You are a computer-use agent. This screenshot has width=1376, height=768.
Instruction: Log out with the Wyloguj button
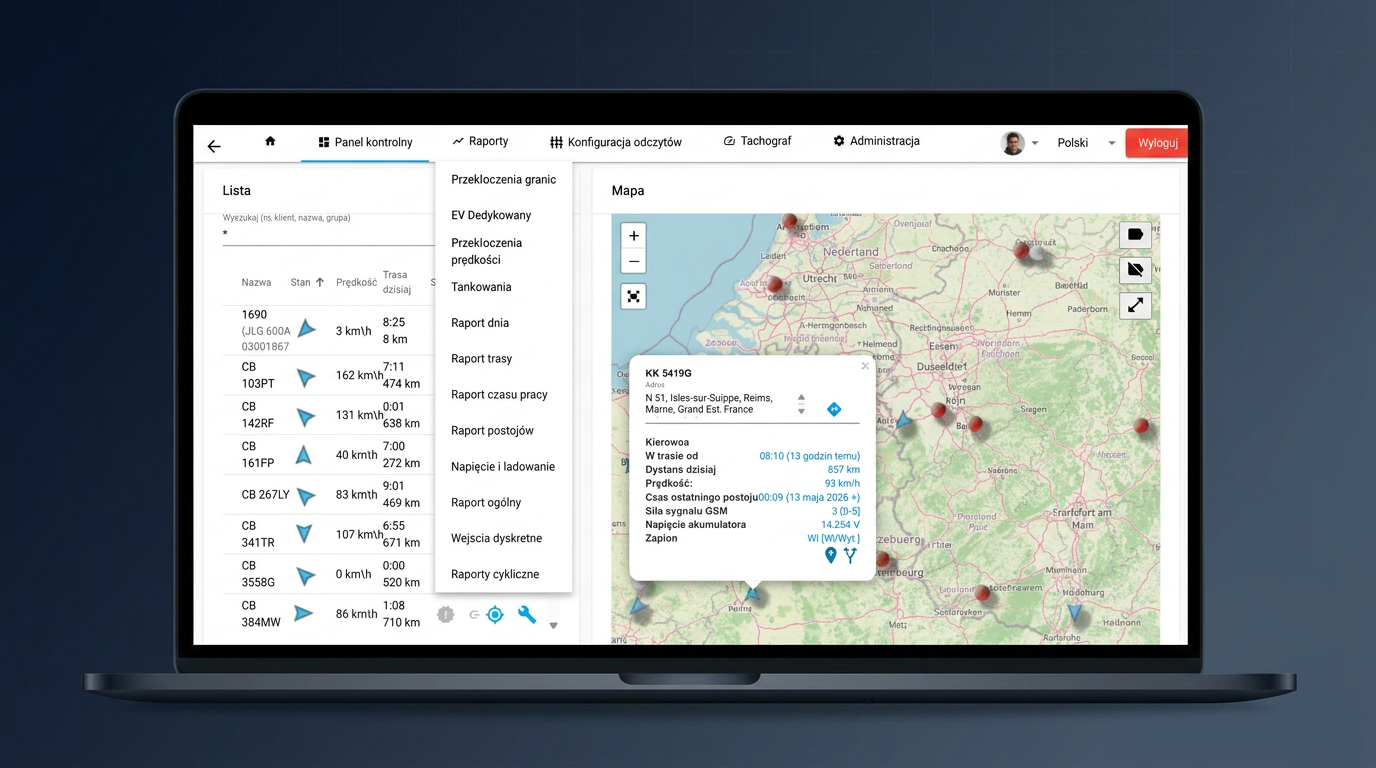[1157, 143]
